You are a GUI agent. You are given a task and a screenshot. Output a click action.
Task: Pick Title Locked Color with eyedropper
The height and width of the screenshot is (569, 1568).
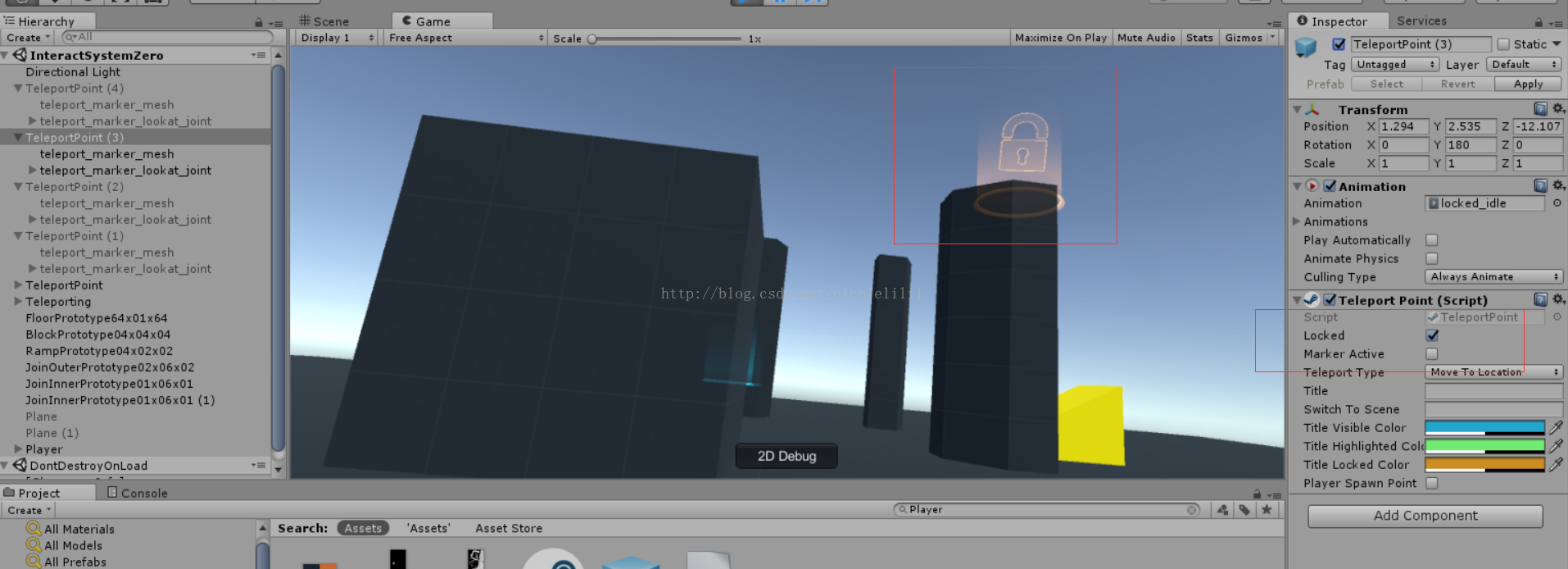pos(1556,464)
